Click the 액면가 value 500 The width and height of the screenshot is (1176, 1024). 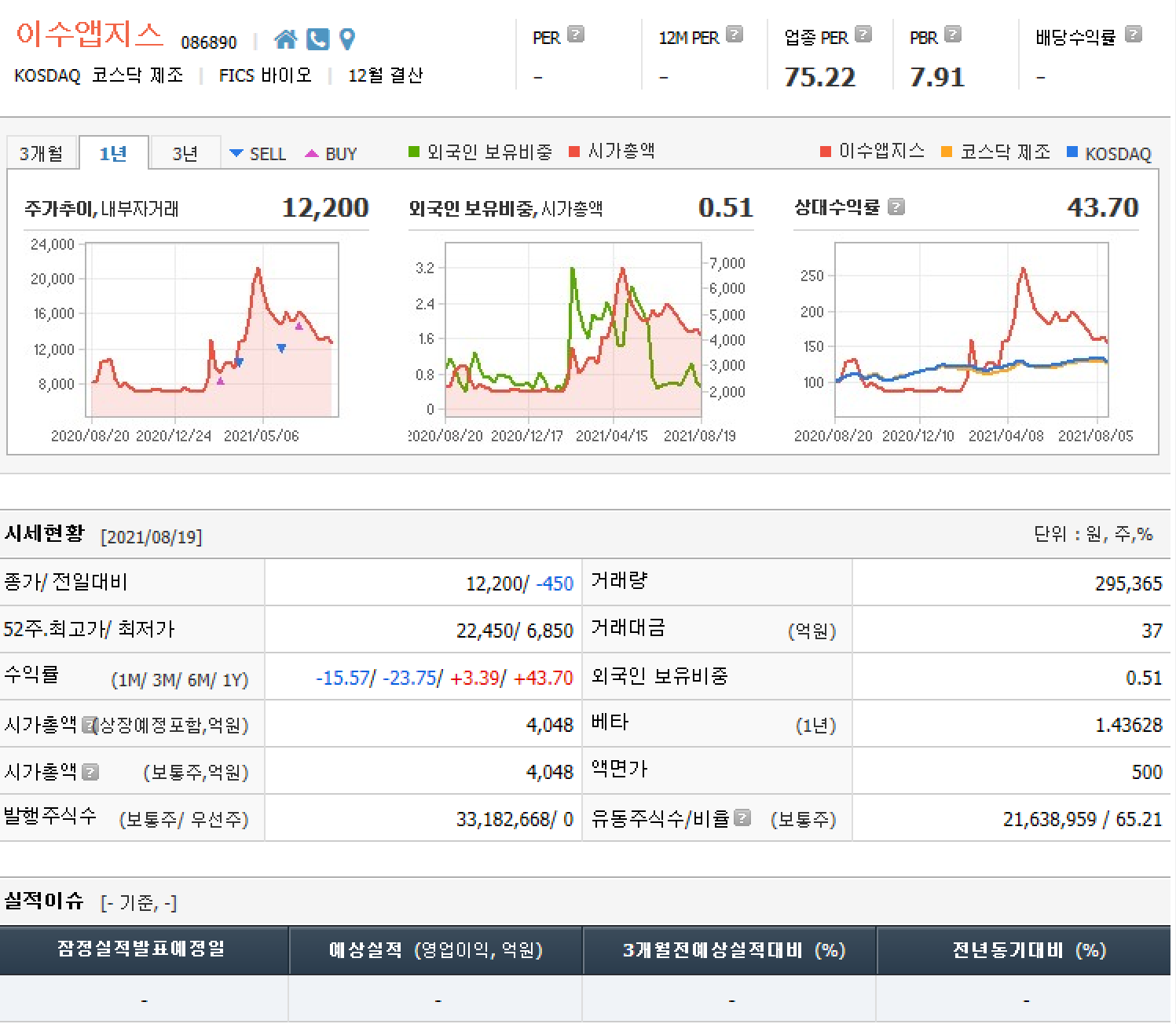pos(1147,772)
